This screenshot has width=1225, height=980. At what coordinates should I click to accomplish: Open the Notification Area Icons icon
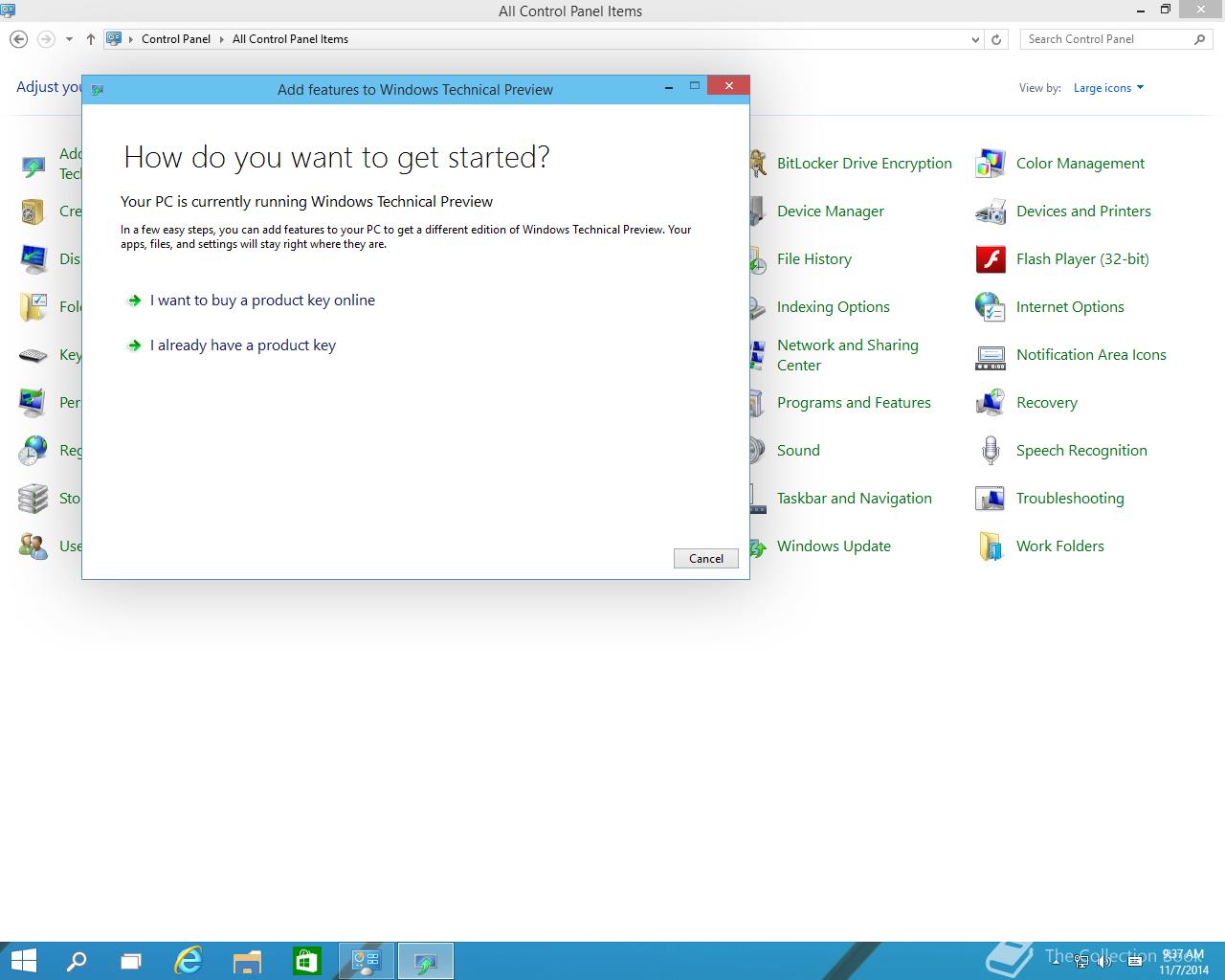(x=990, y=356)
